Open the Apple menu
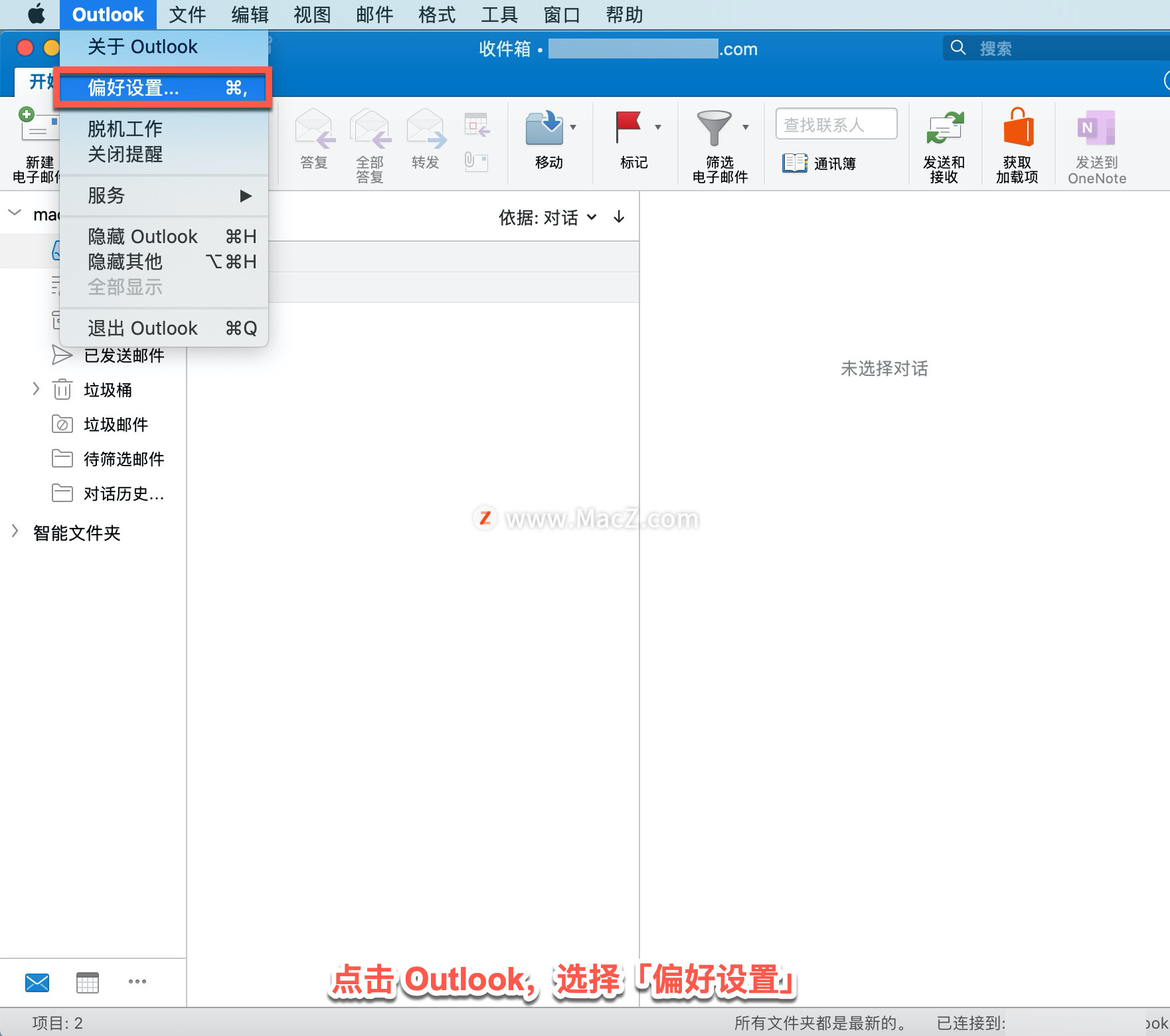The height and width of the screenshot is (1036, 1170). pos(37,14)
